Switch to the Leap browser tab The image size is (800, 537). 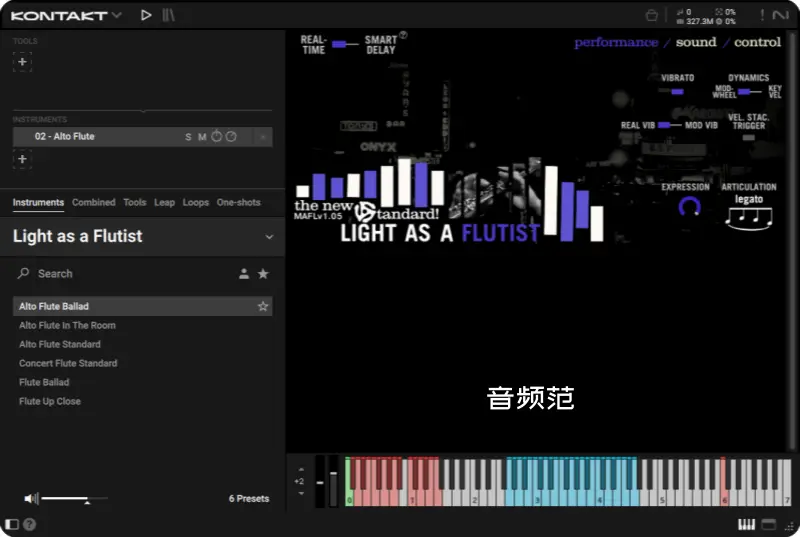(164, 202)
